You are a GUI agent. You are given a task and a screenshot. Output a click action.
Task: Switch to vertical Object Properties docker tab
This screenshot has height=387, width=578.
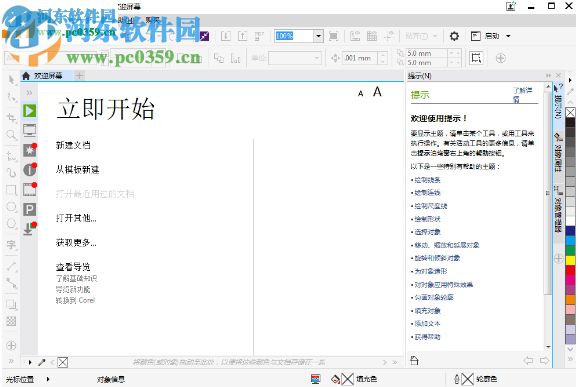[558, 153]
